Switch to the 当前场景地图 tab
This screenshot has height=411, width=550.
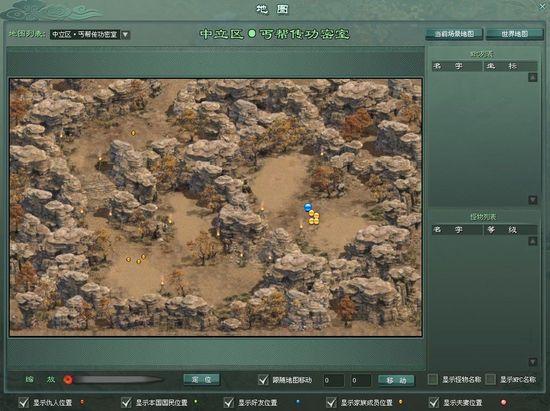coord(454,34)
